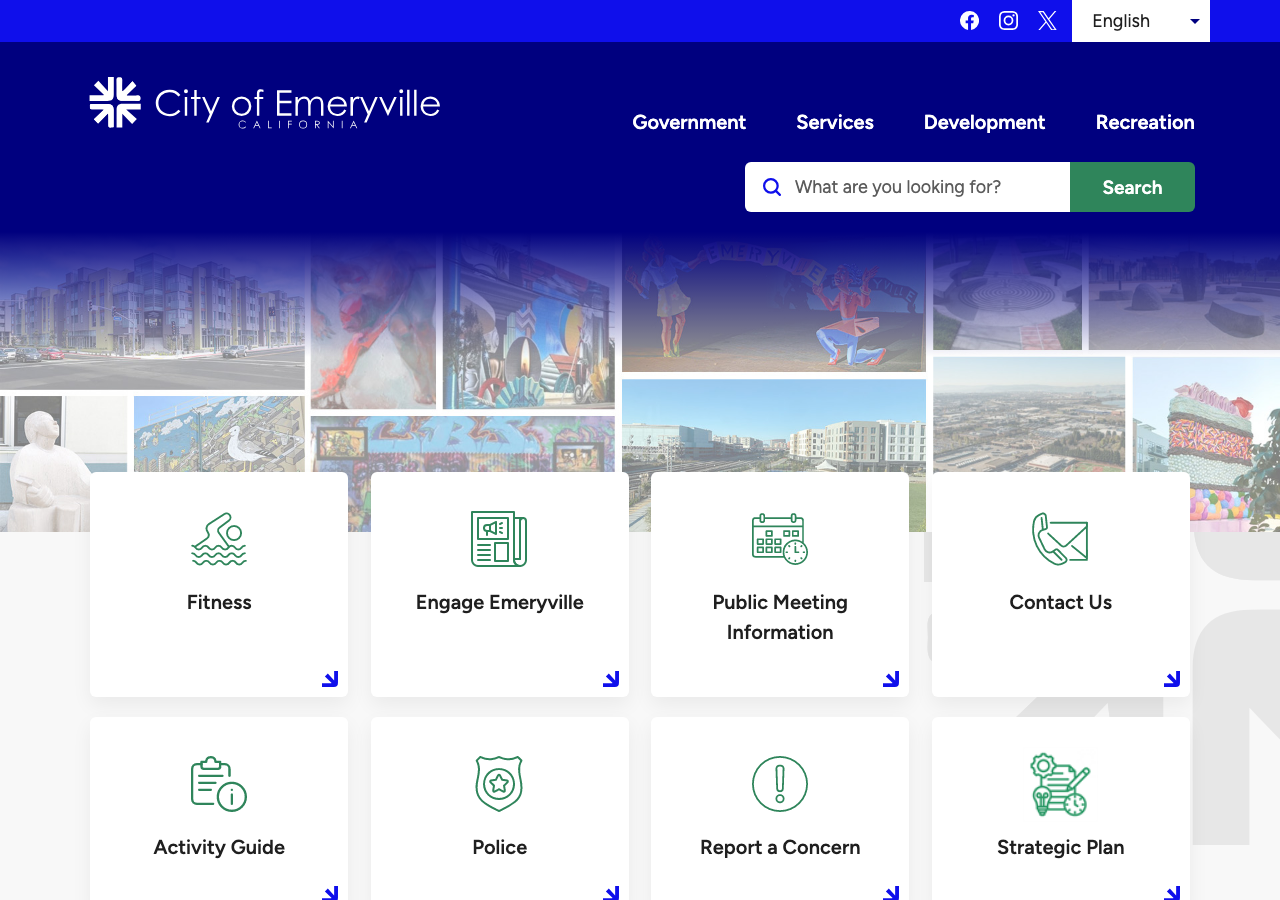Viewport: 1280px width, 900px height.
Task: Click the Public Meeting calendar icon
Action: click(x=780, y=539)
